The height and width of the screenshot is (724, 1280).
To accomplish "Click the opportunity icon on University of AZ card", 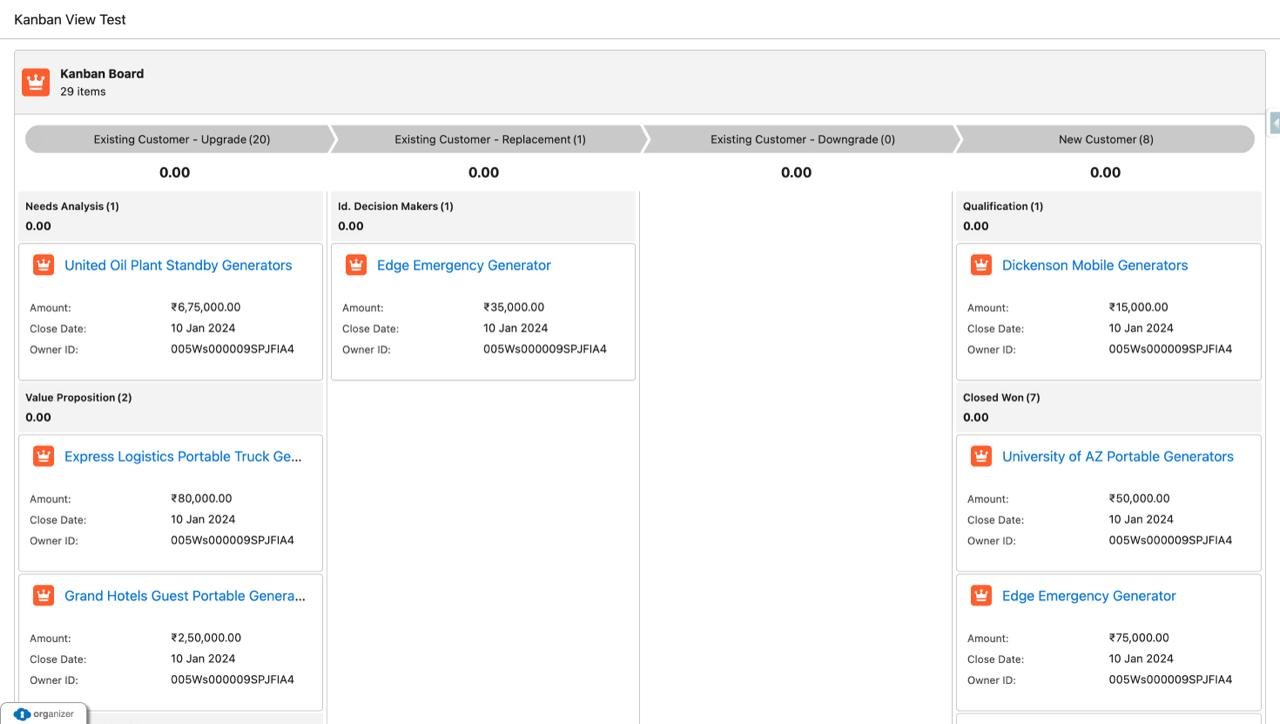I will pos(981,455).
